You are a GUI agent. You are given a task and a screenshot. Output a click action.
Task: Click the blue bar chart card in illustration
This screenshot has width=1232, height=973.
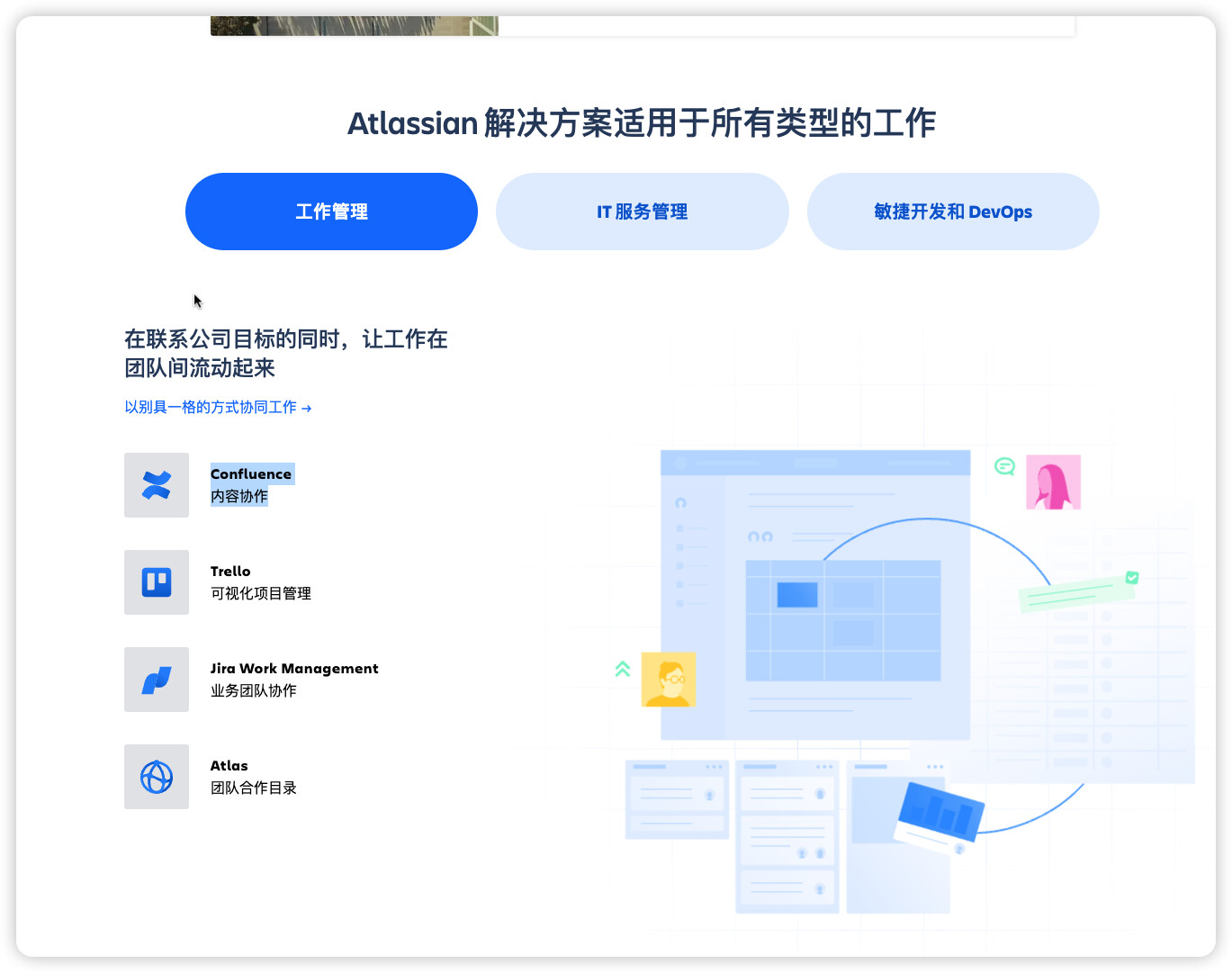pos(940,815)
